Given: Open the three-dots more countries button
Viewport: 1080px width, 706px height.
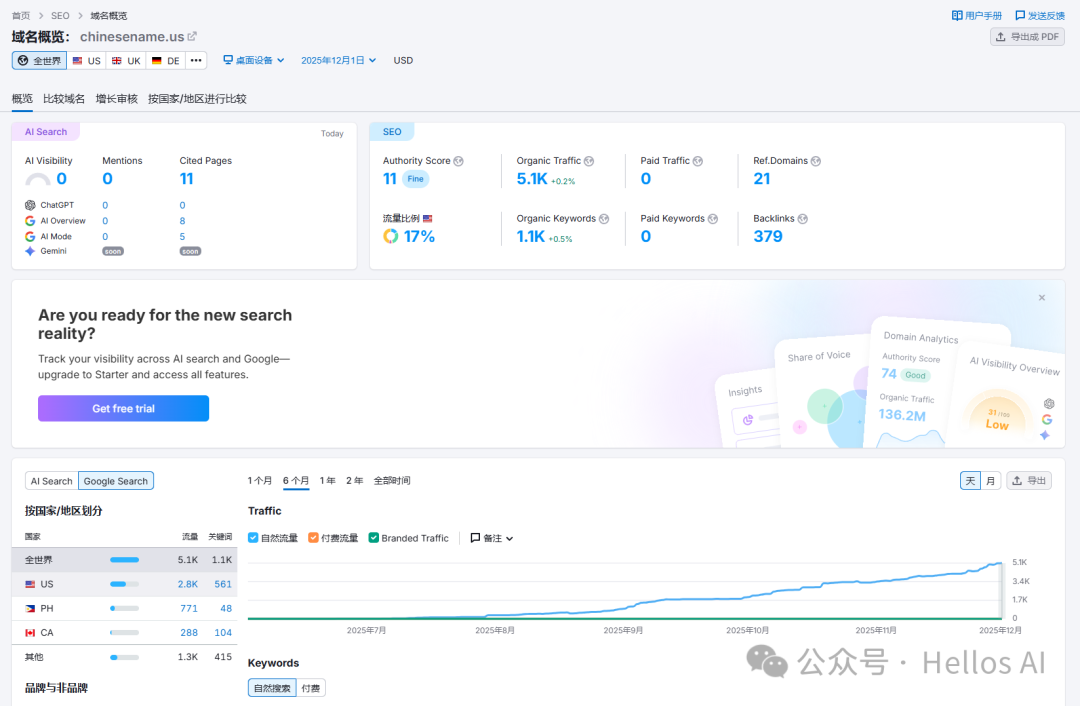Looking at the screenshot, I should [196, 61].
